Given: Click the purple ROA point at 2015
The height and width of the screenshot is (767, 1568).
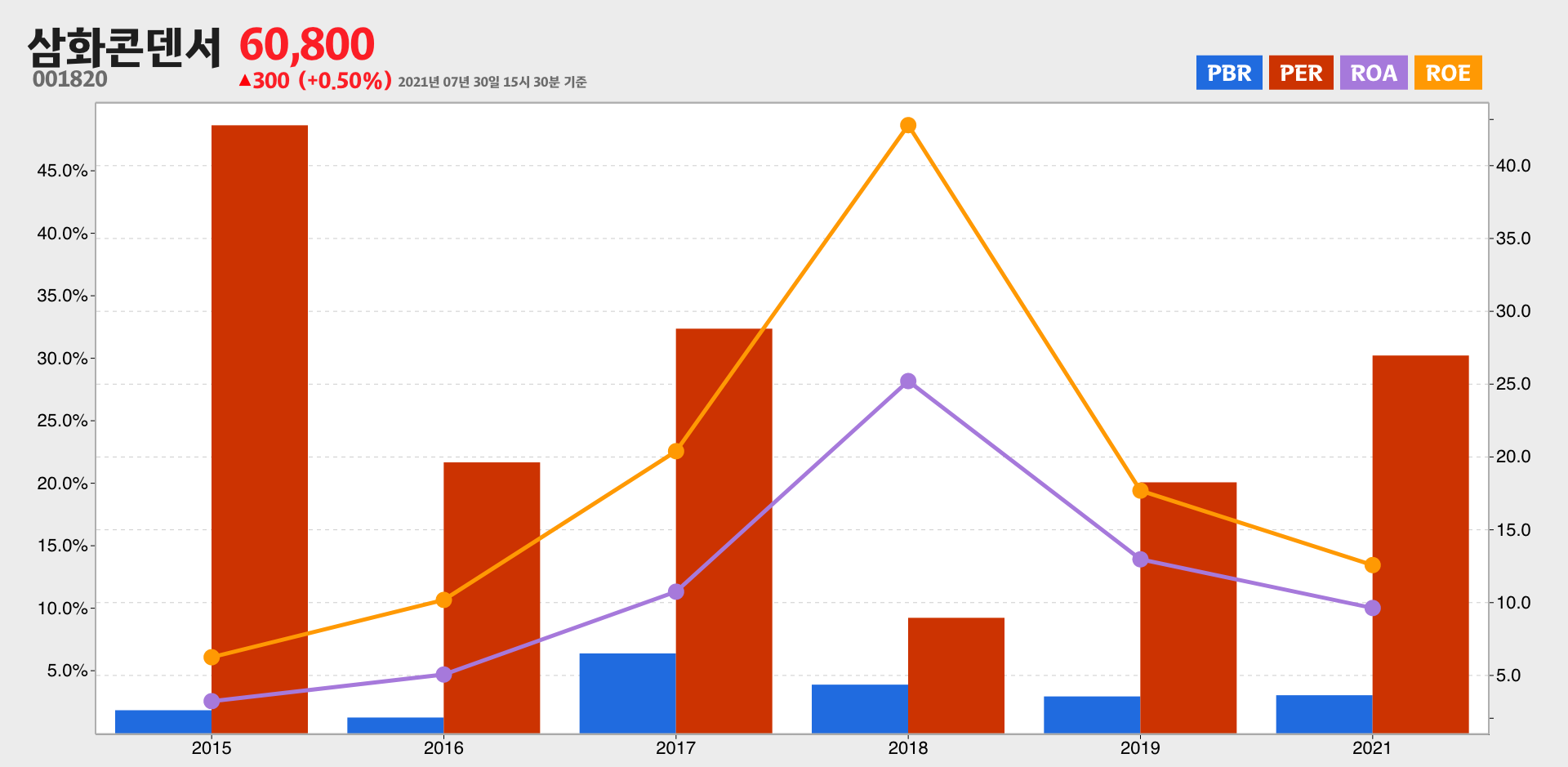Looking at the screenshot, I should [x=212, y=701].
